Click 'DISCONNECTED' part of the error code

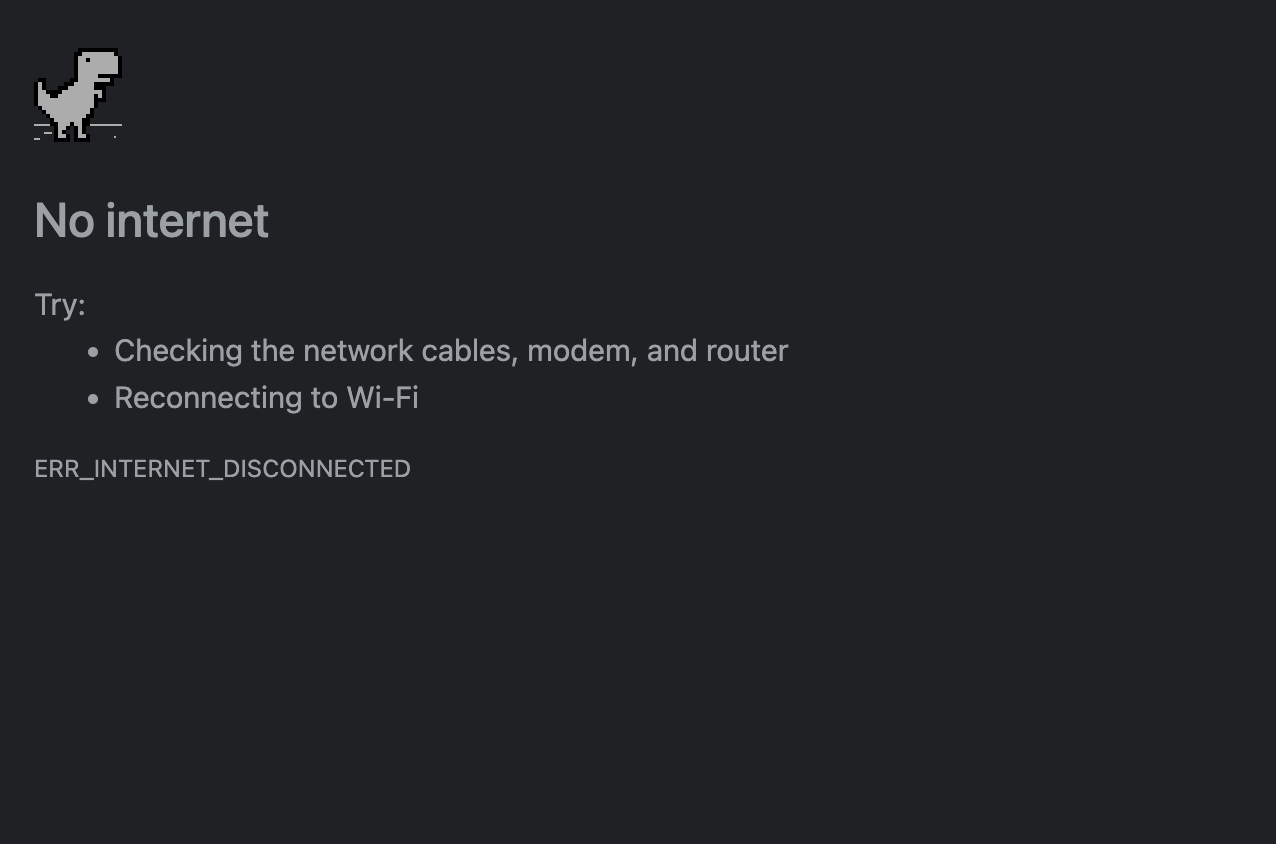pyautogui.click(x=316, y=469)
